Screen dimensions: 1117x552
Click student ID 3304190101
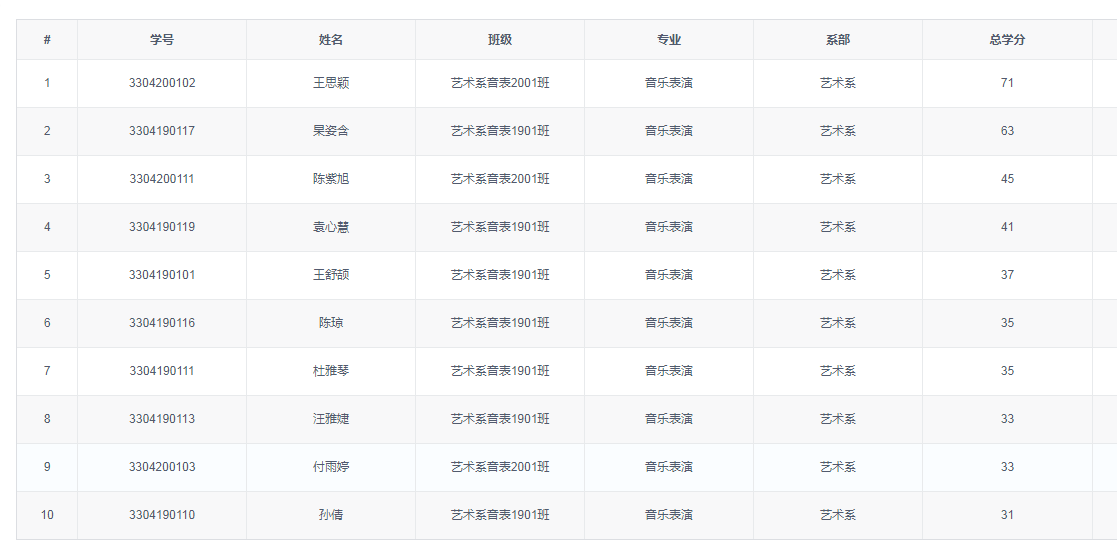click(x=162, y=275)
